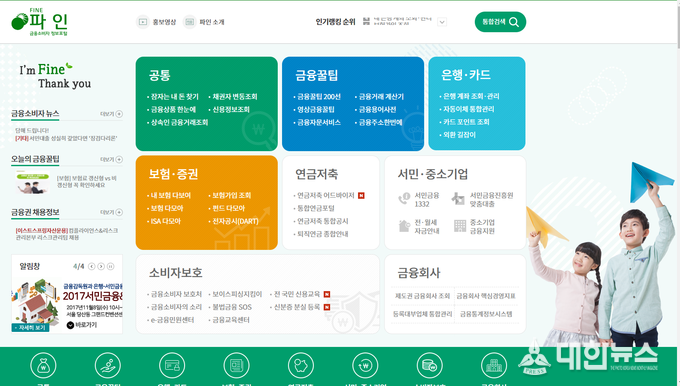The image size is (680, 386).
Task: Click 더보기 plus for 오늘의 금융꿀팁
Action: click(x=118, y=160)
